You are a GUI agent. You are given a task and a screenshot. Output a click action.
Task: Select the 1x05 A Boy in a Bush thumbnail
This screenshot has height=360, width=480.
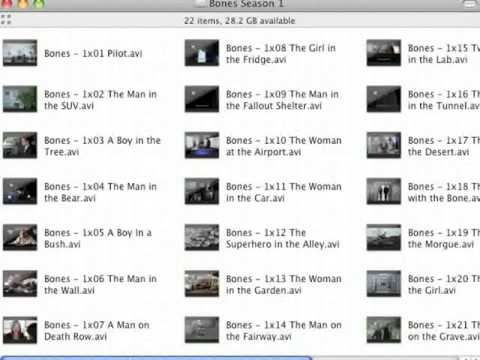pos(20,237)
